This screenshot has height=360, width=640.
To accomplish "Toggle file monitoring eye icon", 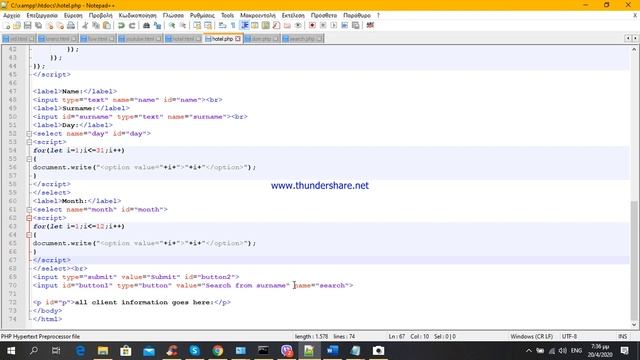I will (298, 25).
